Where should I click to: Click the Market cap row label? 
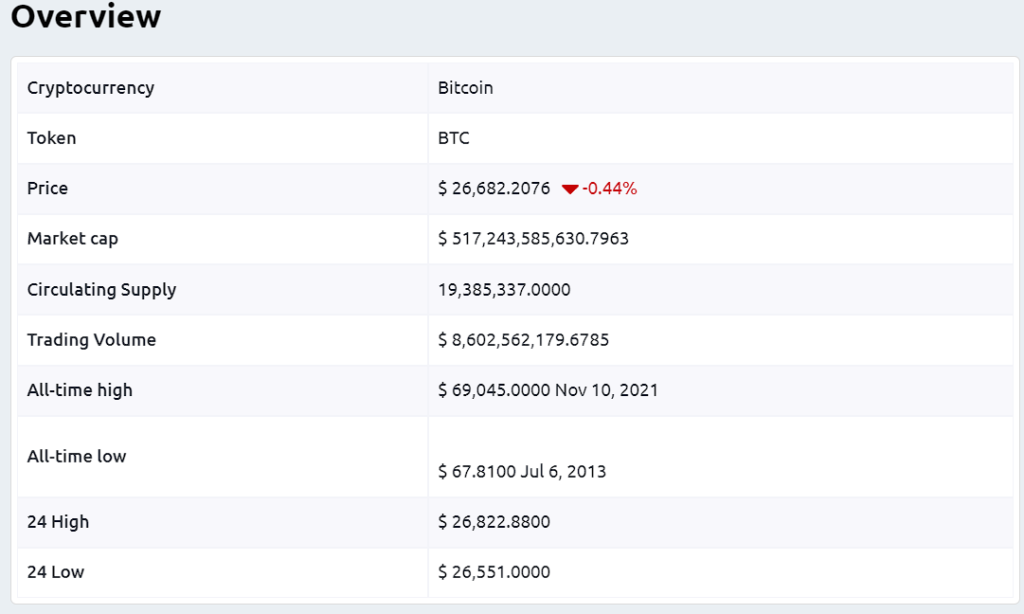point(72,239)
